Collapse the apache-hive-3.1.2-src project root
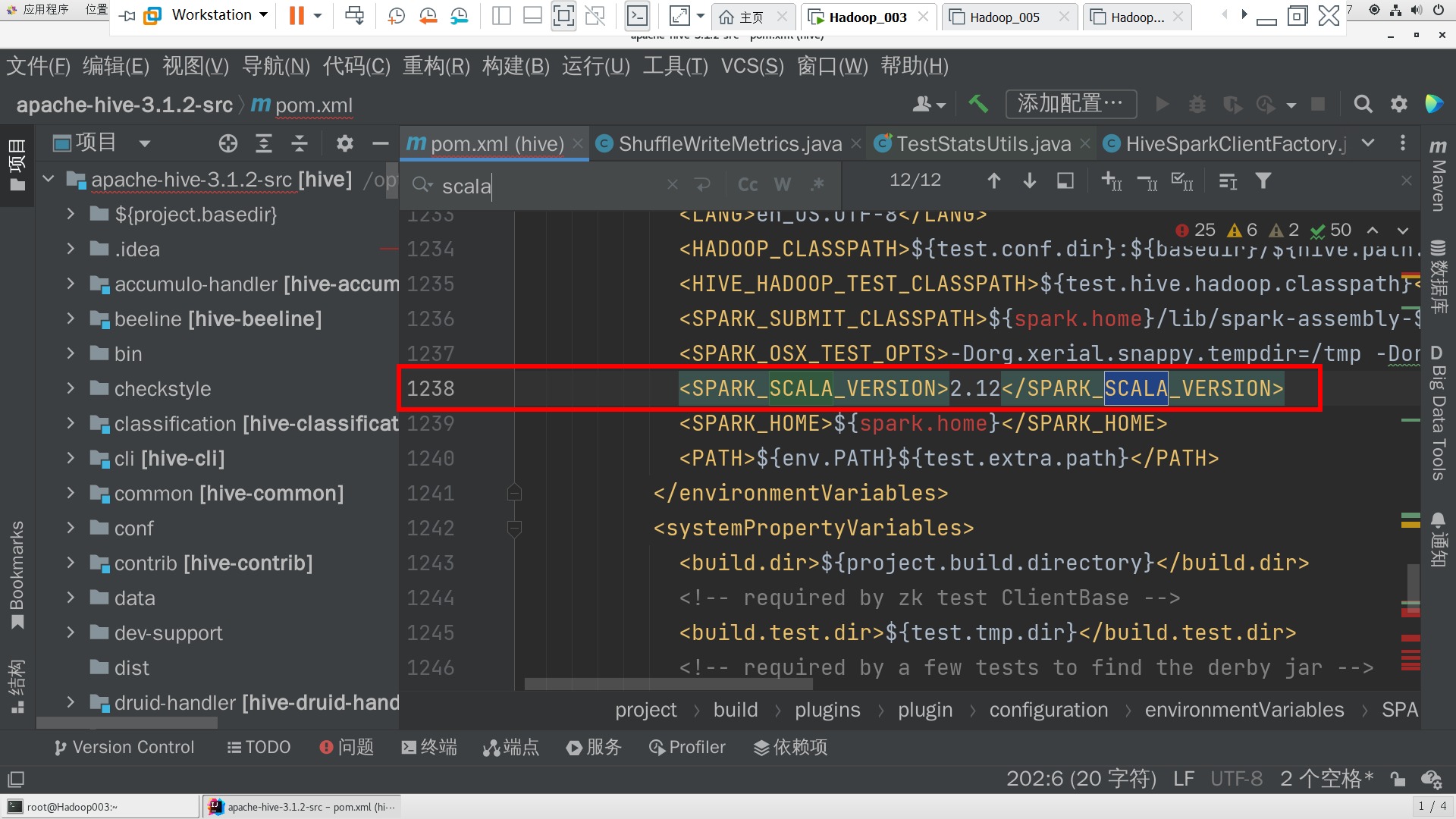1456x819 pixels. pyautogui.click(x=48, y=179)
